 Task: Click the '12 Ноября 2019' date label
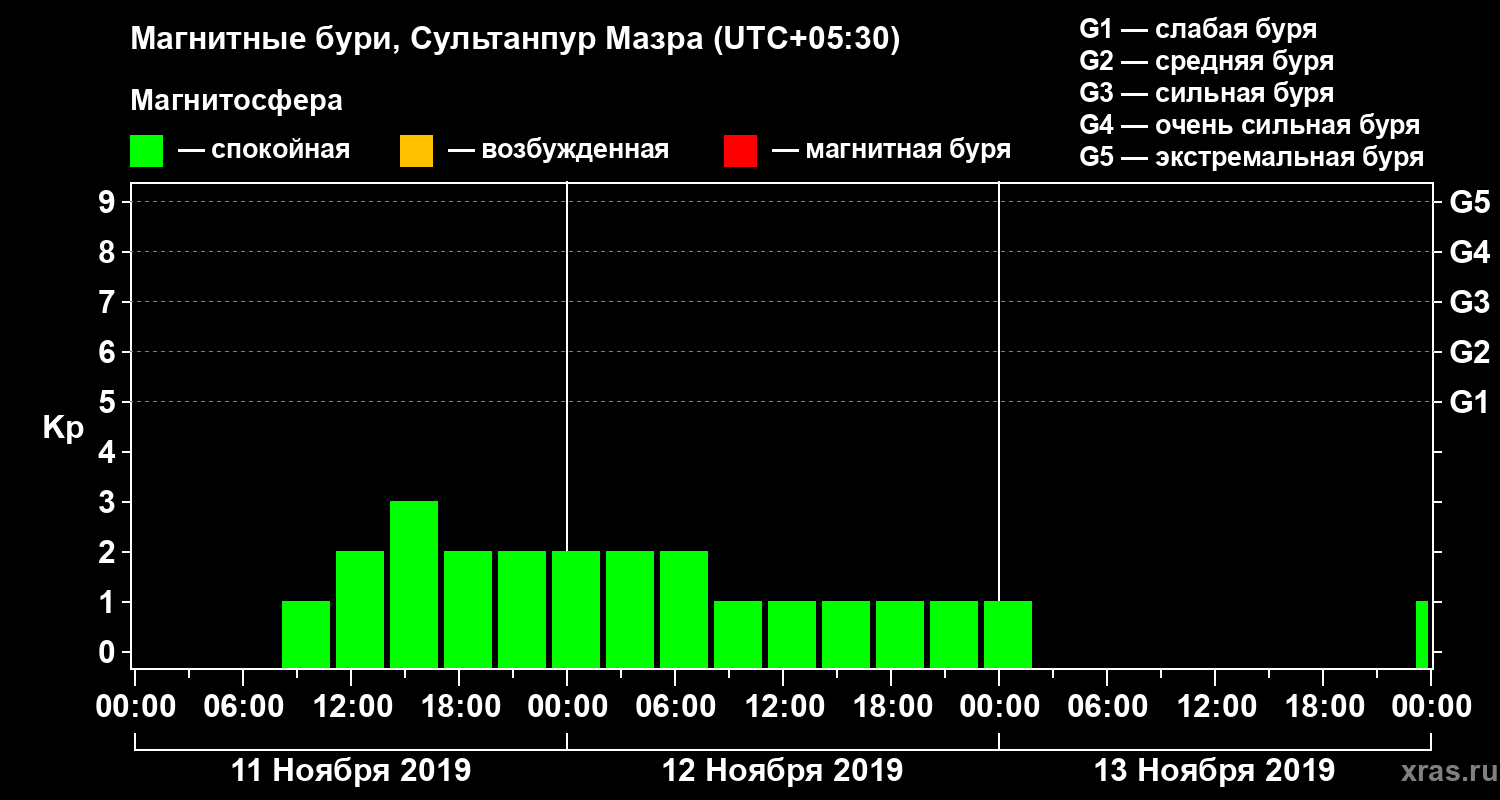pyautogui.click(x=783, y=771)
